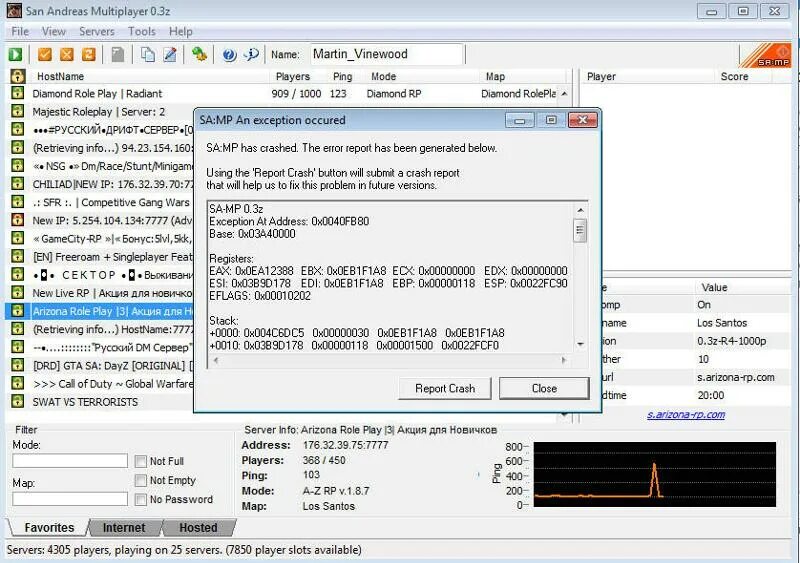Viewport: 800px width, 563px height.
Task: Click lock icon beside Diamond Role Play
Action: 17,93
